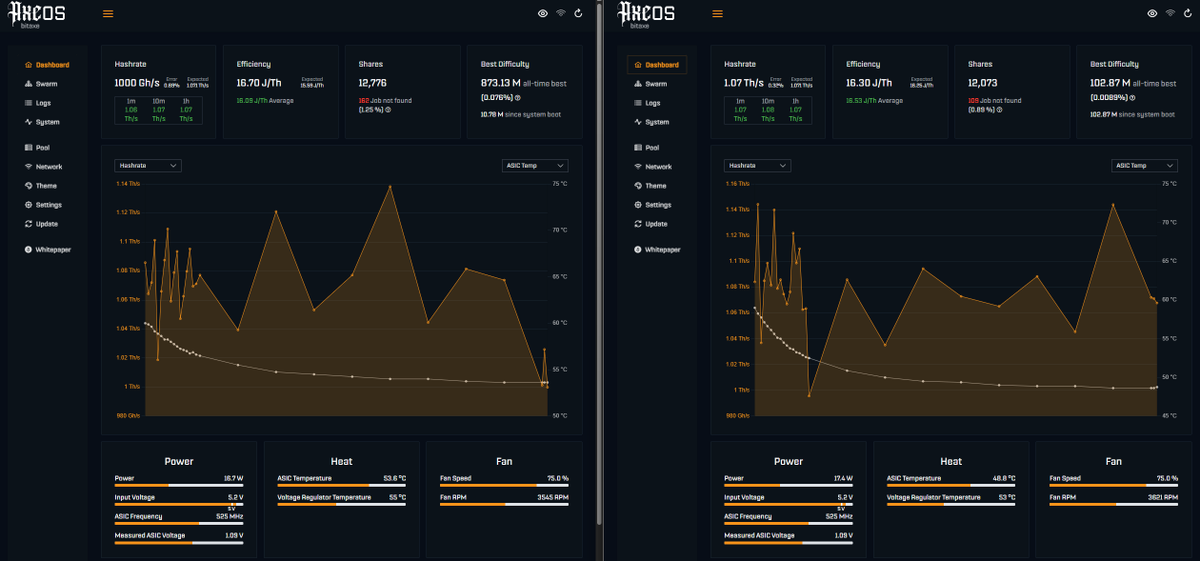Open hamburger menu in left window
1200x561 pixels.
point(108,14)
